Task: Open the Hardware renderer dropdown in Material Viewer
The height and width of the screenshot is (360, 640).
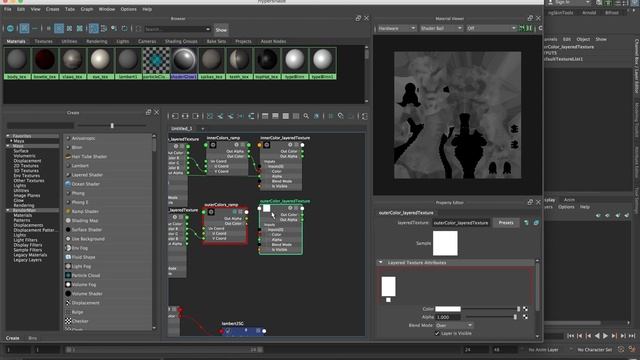Action: point(396,29)
